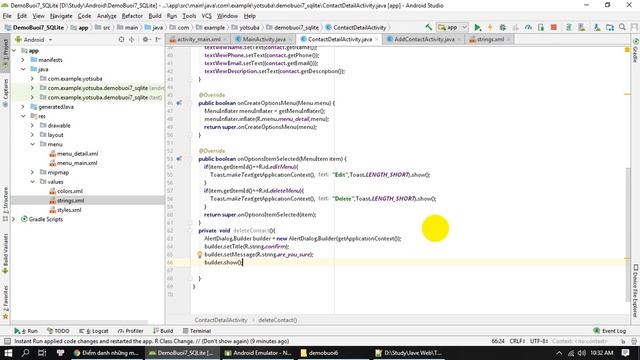Image resolution: width=640 pixels, height=360 pixels.
Task: Switch to Android Emulator taskbar window
Action: click(258, 353)
